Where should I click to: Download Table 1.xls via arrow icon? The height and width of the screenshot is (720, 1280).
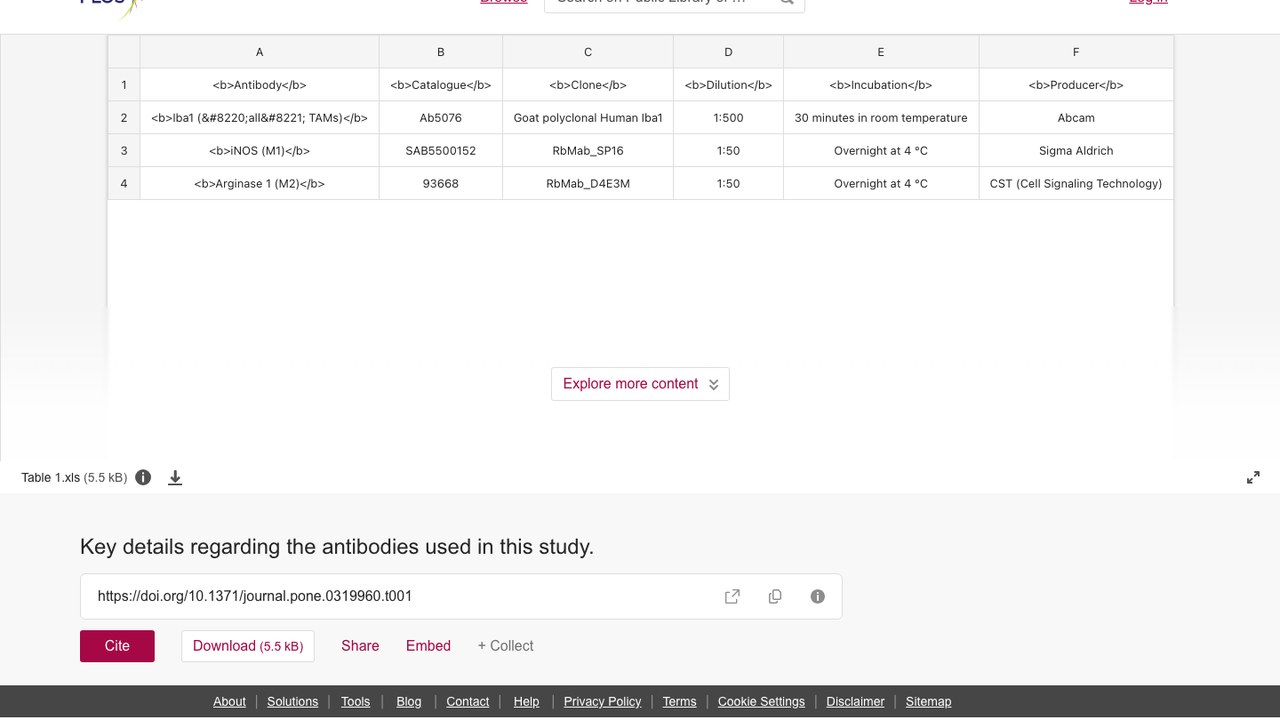point(175,478)
